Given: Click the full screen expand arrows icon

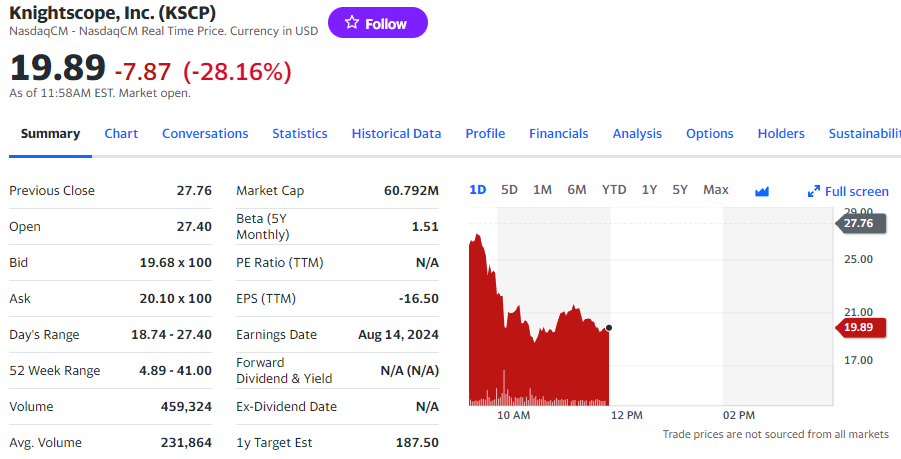Looking at the screenshot, I should click(814, 191).
